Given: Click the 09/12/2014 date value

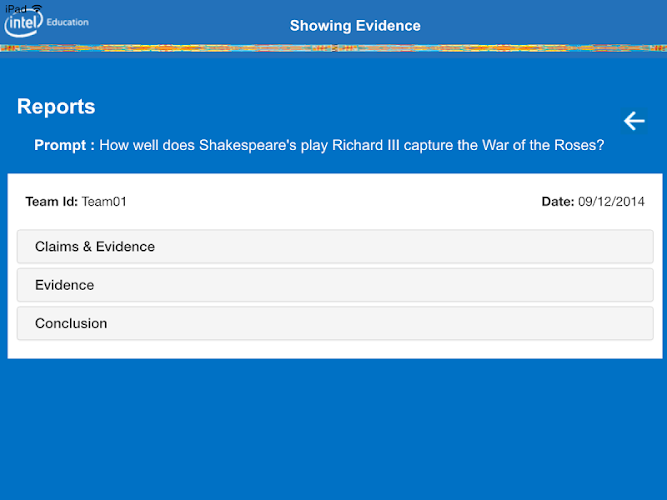Looking at the screenshot, I should tap(612, 202).
